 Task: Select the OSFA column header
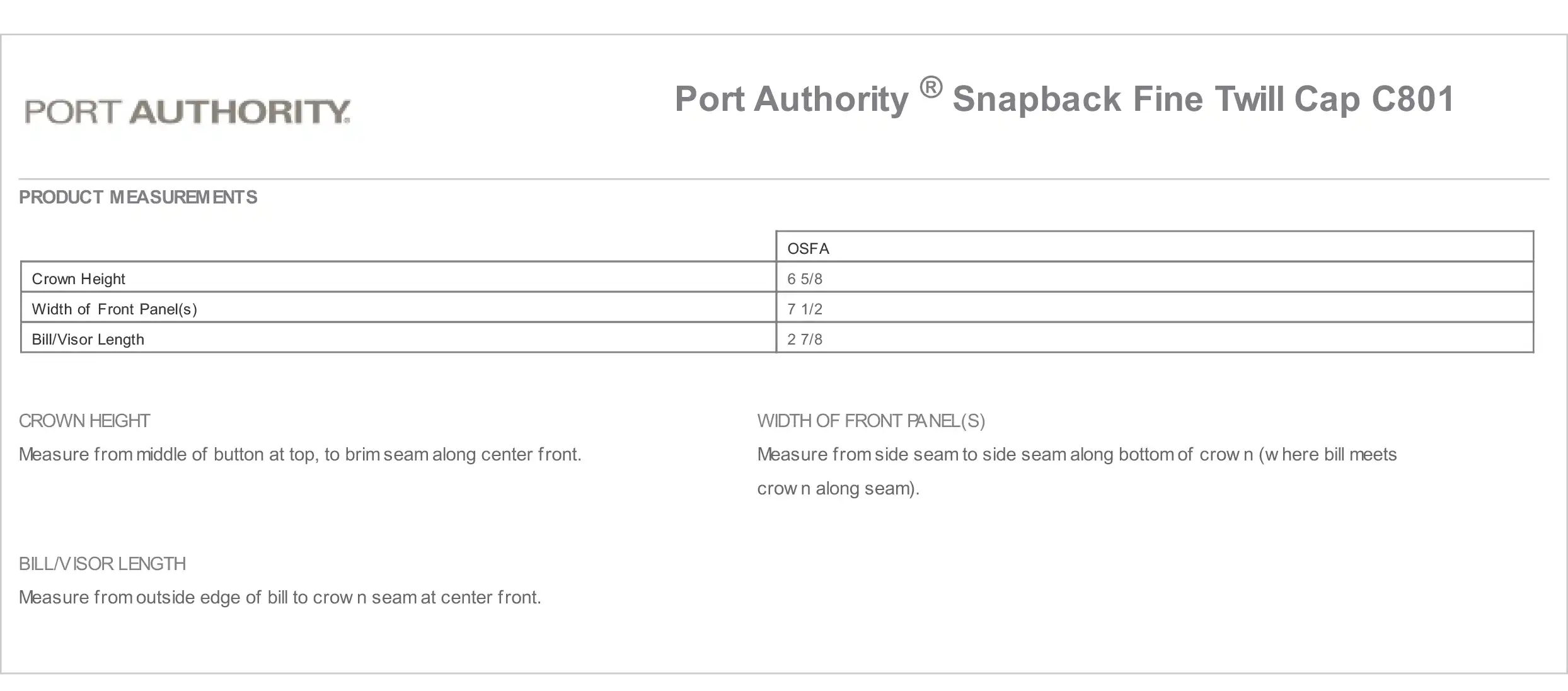click(x=808, y=249)
